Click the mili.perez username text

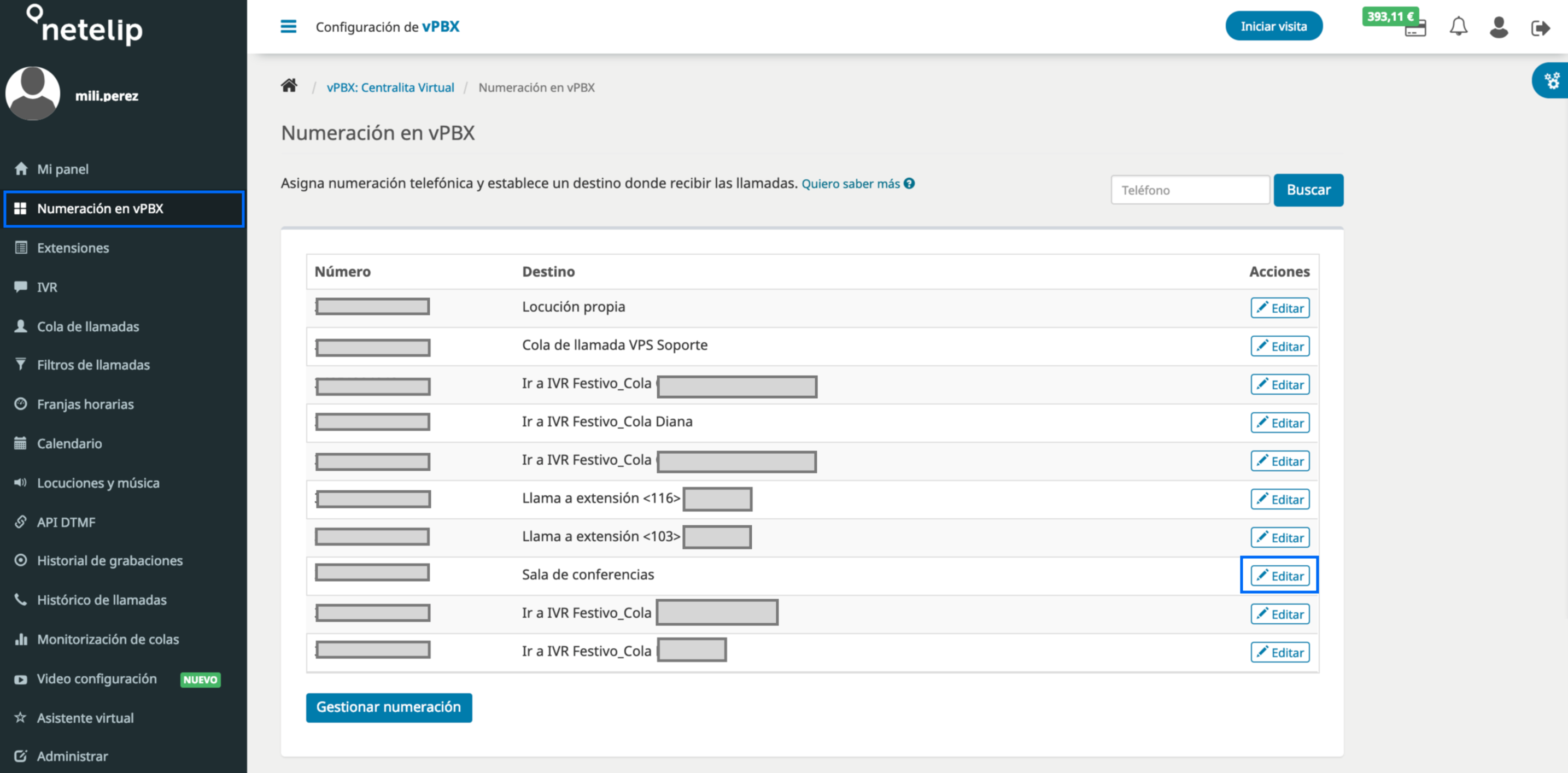[107, 96]
